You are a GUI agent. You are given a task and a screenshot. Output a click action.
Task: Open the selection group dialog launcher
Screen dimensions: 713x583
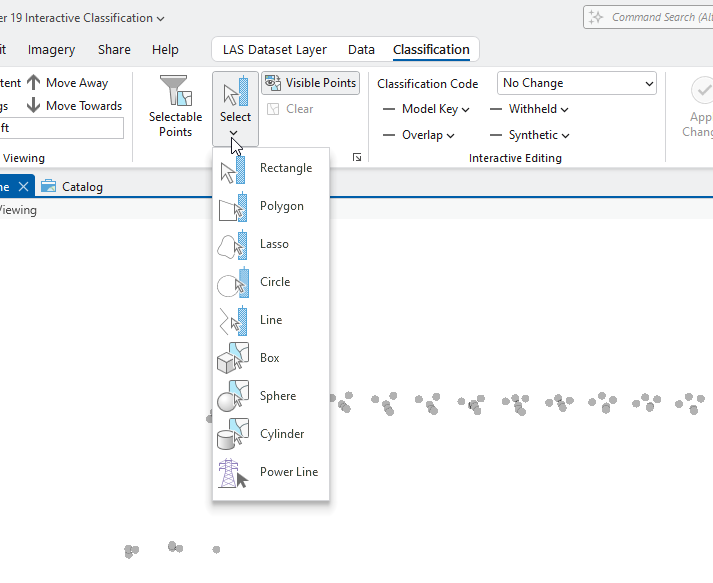(357, 157)
